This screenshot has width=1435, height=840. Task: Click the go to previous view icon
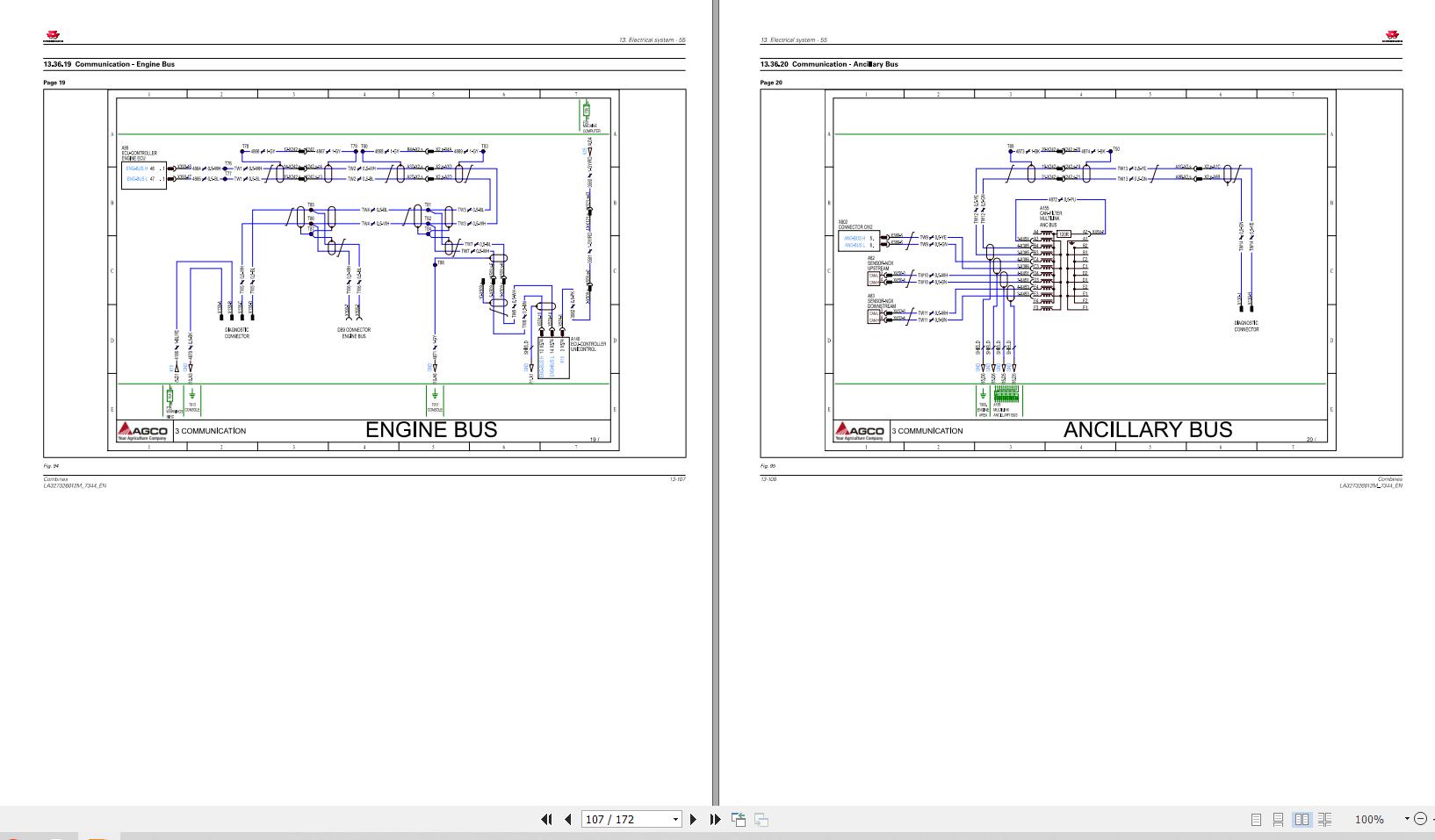[x=739, y=819]
